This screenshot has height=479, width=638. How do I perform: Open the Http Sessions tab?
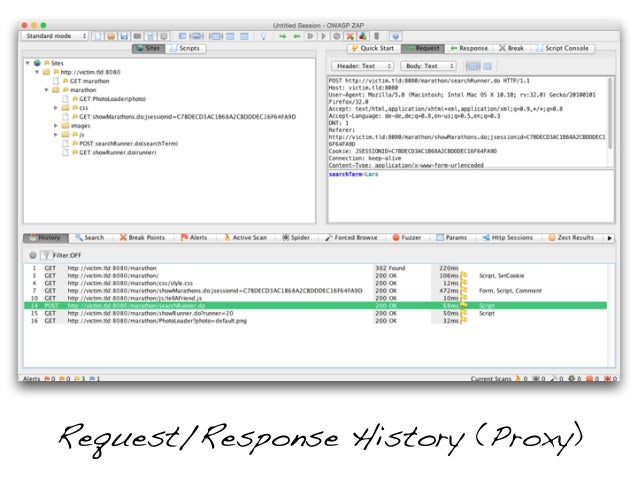point(508,238)
